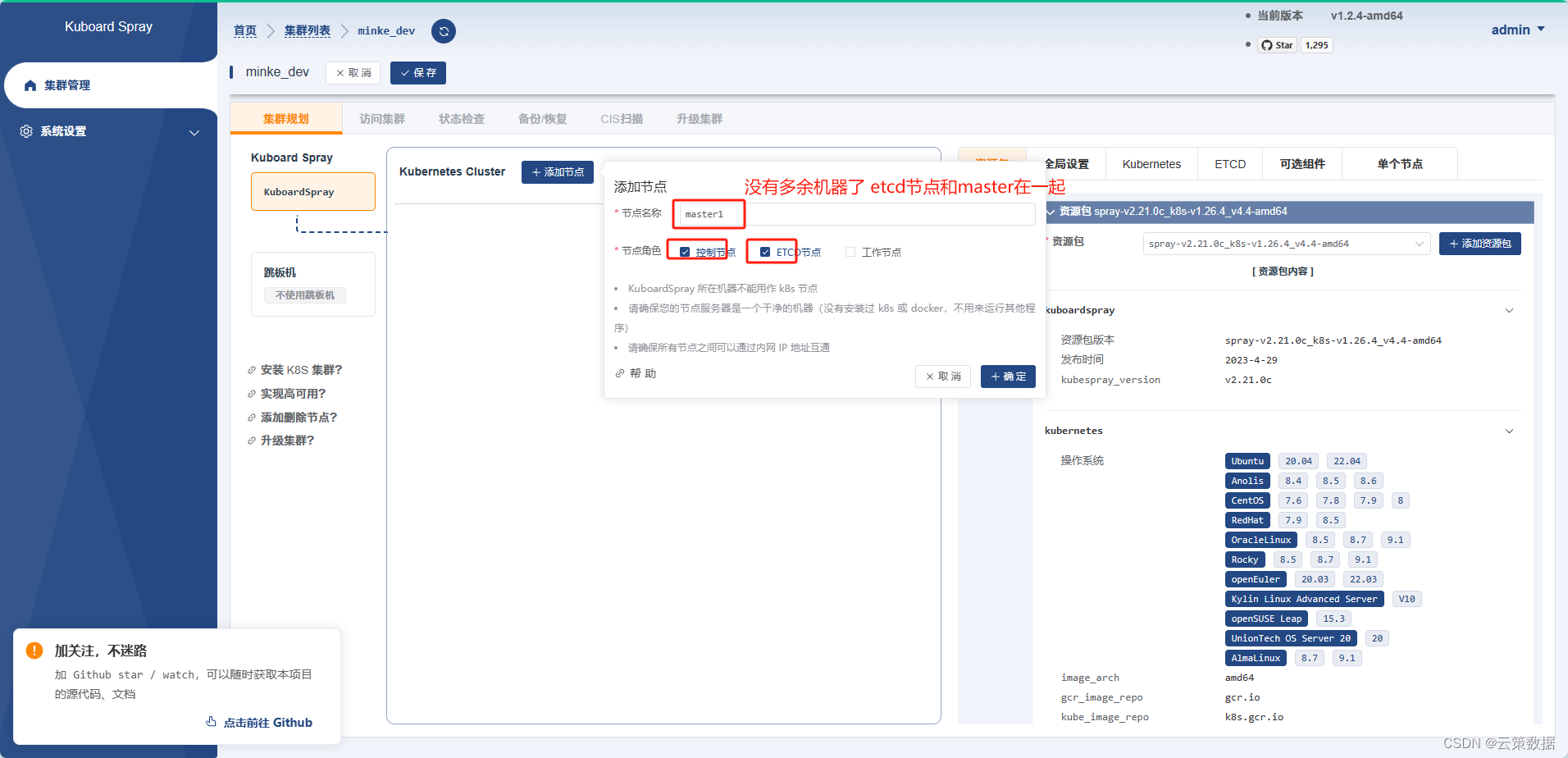Click the 添加节点 button
Screen dimensions: 1568x758
558,172
